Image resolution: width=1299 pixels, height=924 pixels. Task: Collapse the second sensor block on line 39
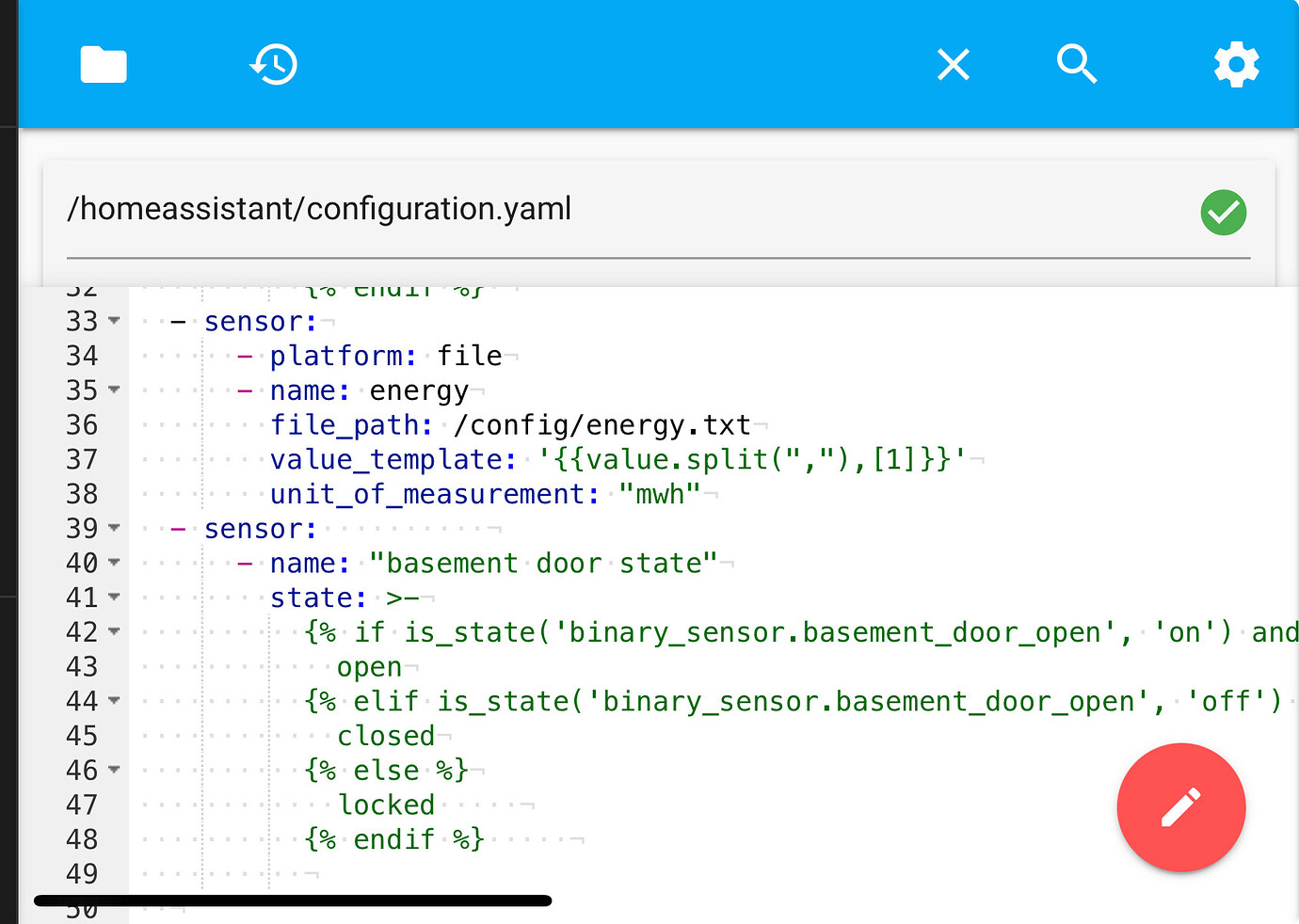114,528
